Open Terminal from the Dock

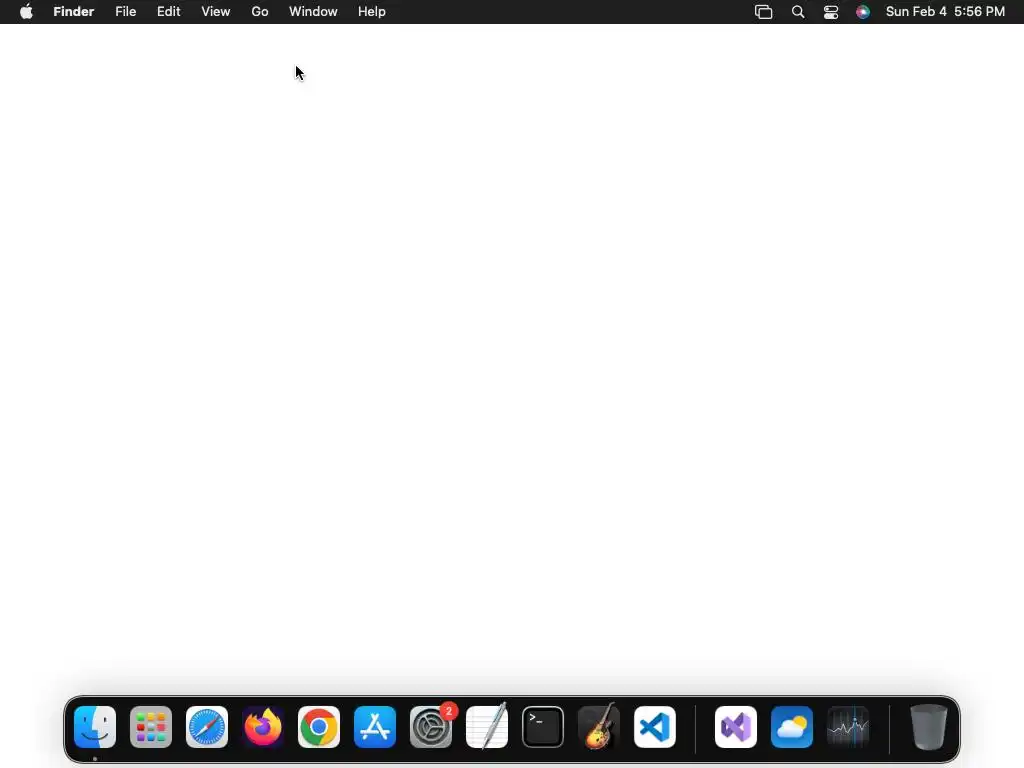click(543, 727)
